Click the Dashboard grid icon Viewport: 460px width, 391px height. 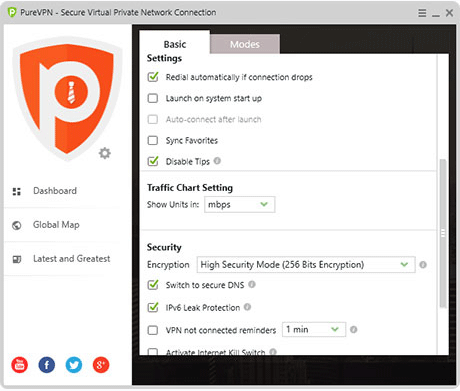[17, 191]
